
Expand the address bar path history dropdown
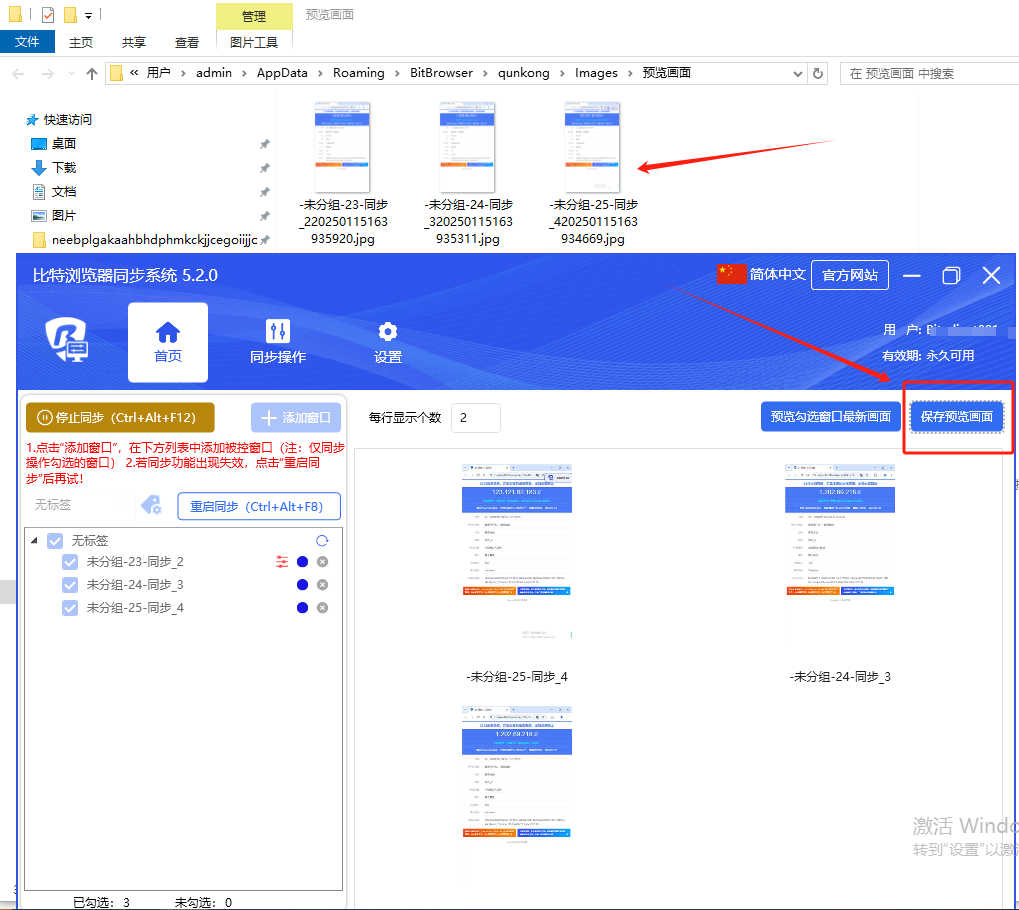tap(797, 73)
